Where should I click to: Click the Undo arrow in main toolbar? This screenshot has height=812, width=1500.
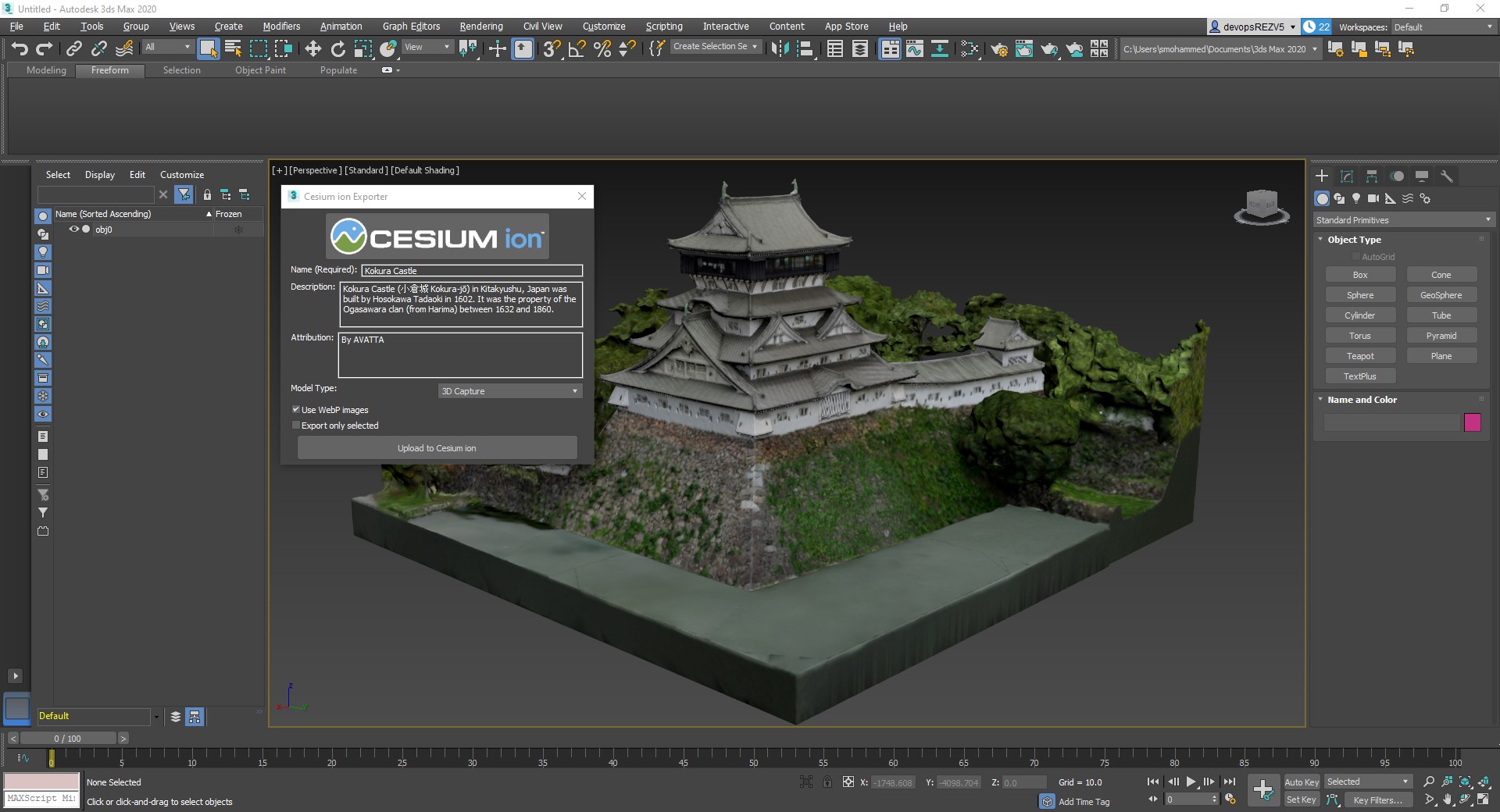point(20,48)
